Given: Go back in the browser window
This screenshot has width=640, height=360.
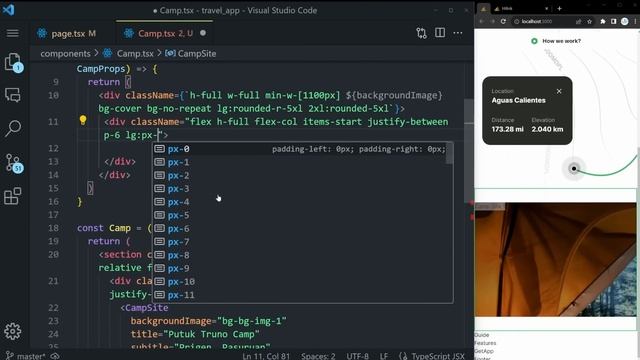Looking at the screenshot, I should coord(482,21).
